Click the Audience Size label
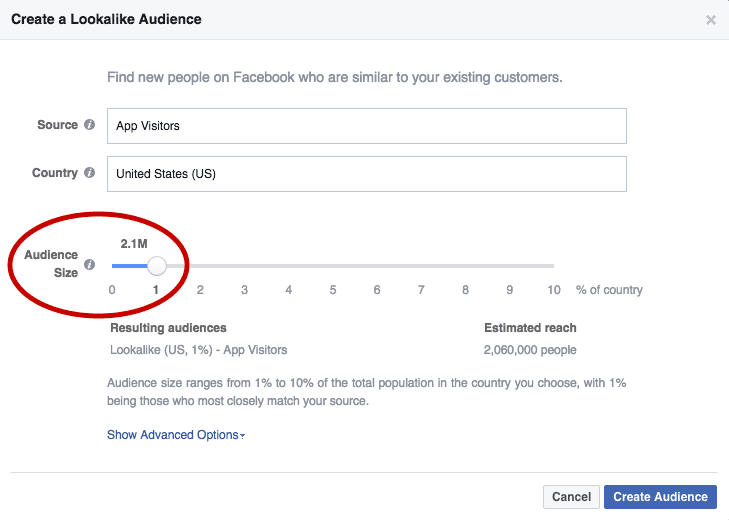The image size is (729, 520). coord(51,264)
